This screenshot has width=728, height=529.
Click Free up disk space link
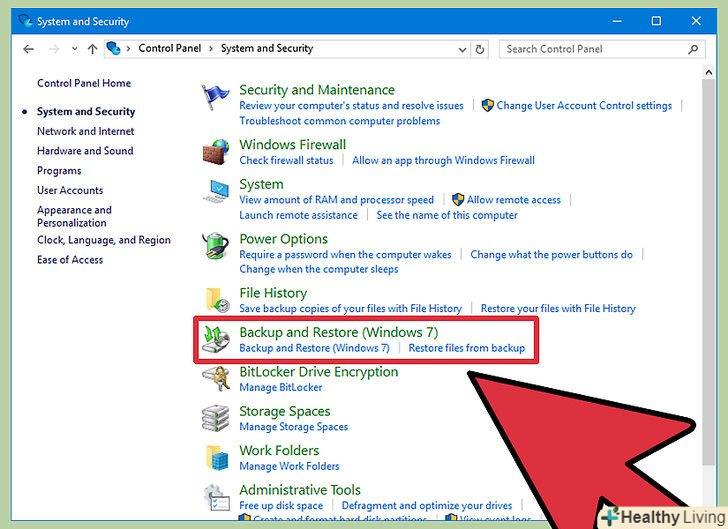[281, 505]
